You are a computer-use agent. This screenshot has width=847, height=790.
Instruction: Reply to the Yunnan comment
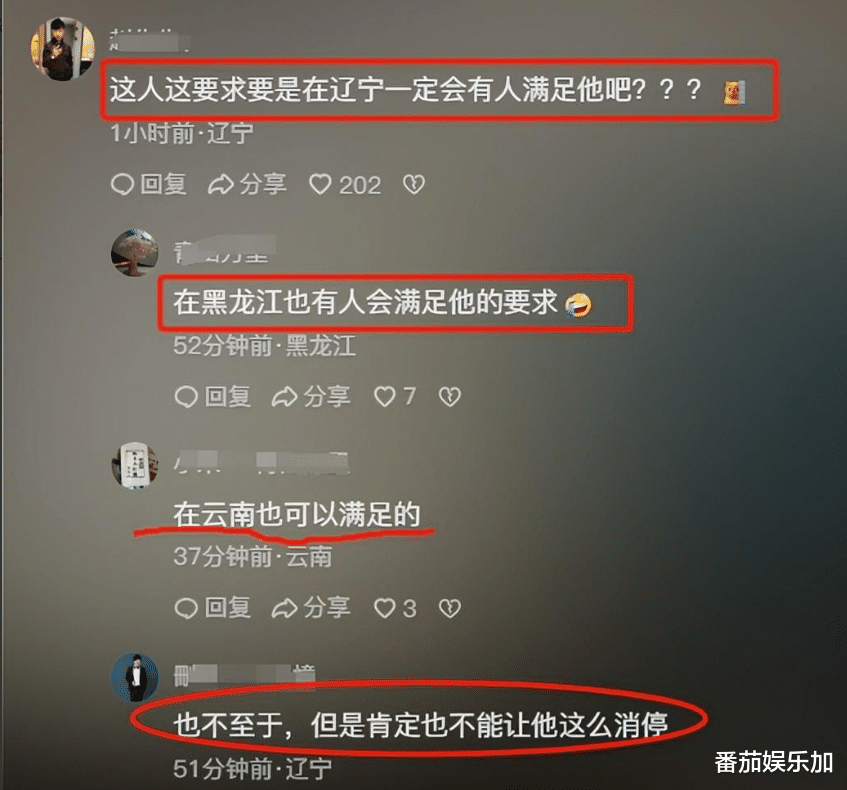(213, 608)
